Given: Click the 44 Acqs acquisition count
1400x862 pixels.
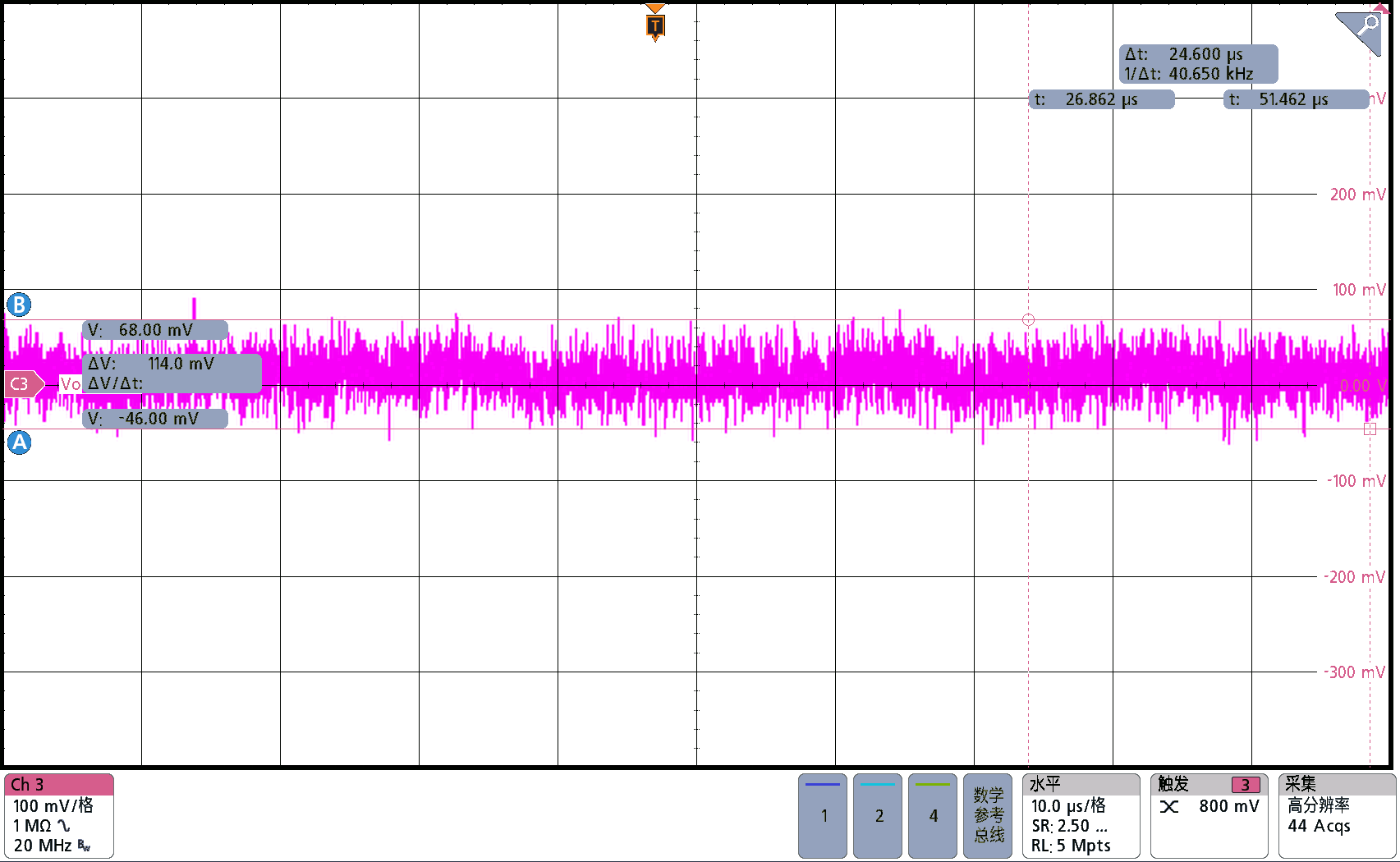Looking at the screenshot, I should [x=1319, y=826].
